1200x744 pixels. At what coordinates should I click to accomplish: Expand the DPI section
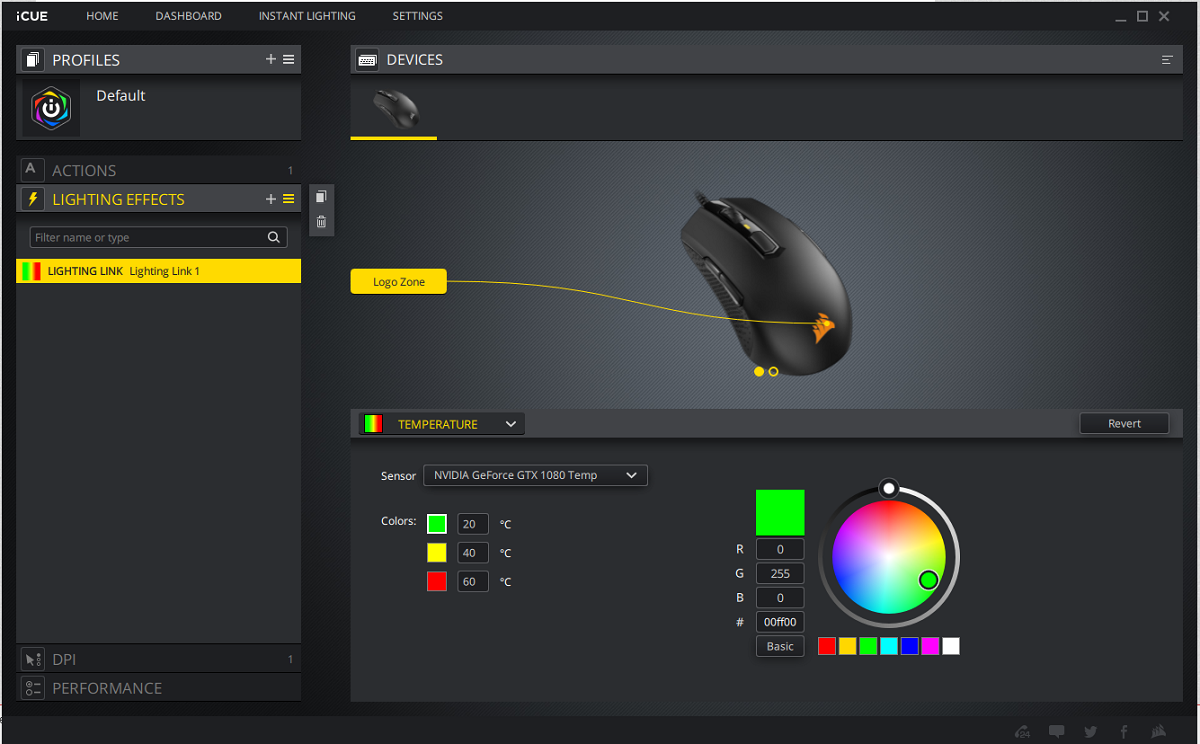point(158,659)
